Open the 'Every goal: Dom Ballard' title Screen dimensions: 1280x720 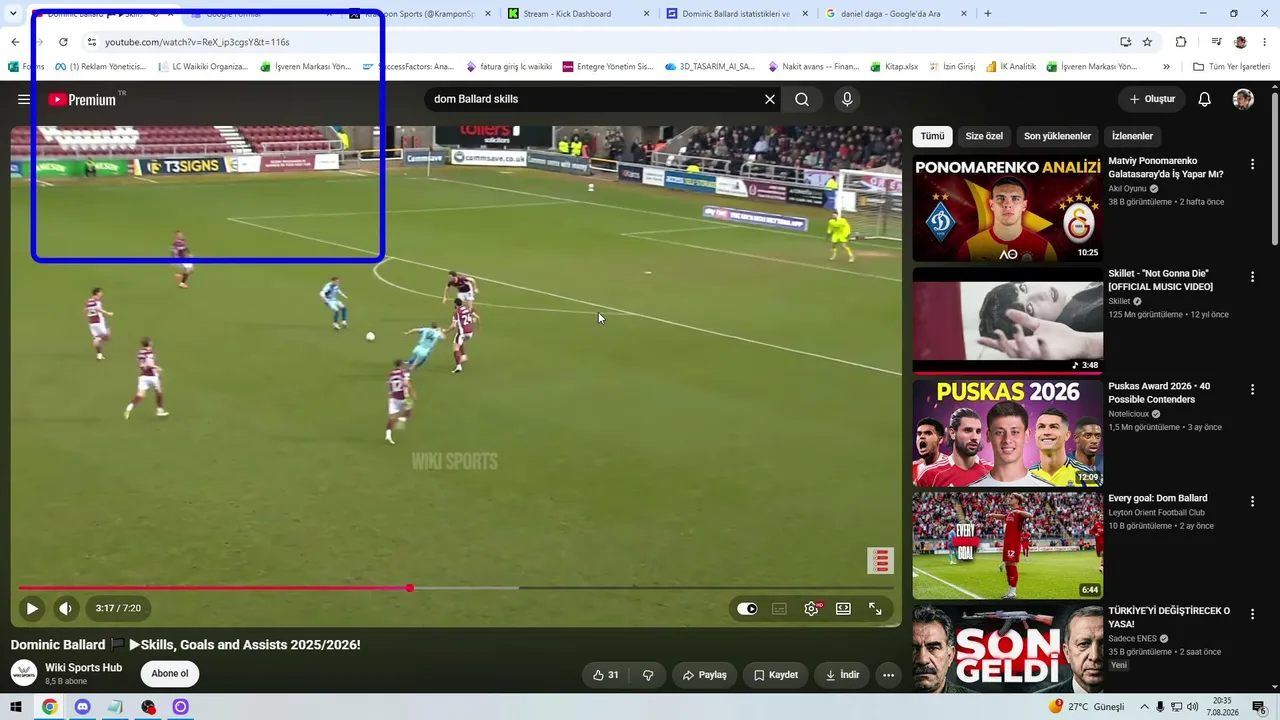(1157, 498)
